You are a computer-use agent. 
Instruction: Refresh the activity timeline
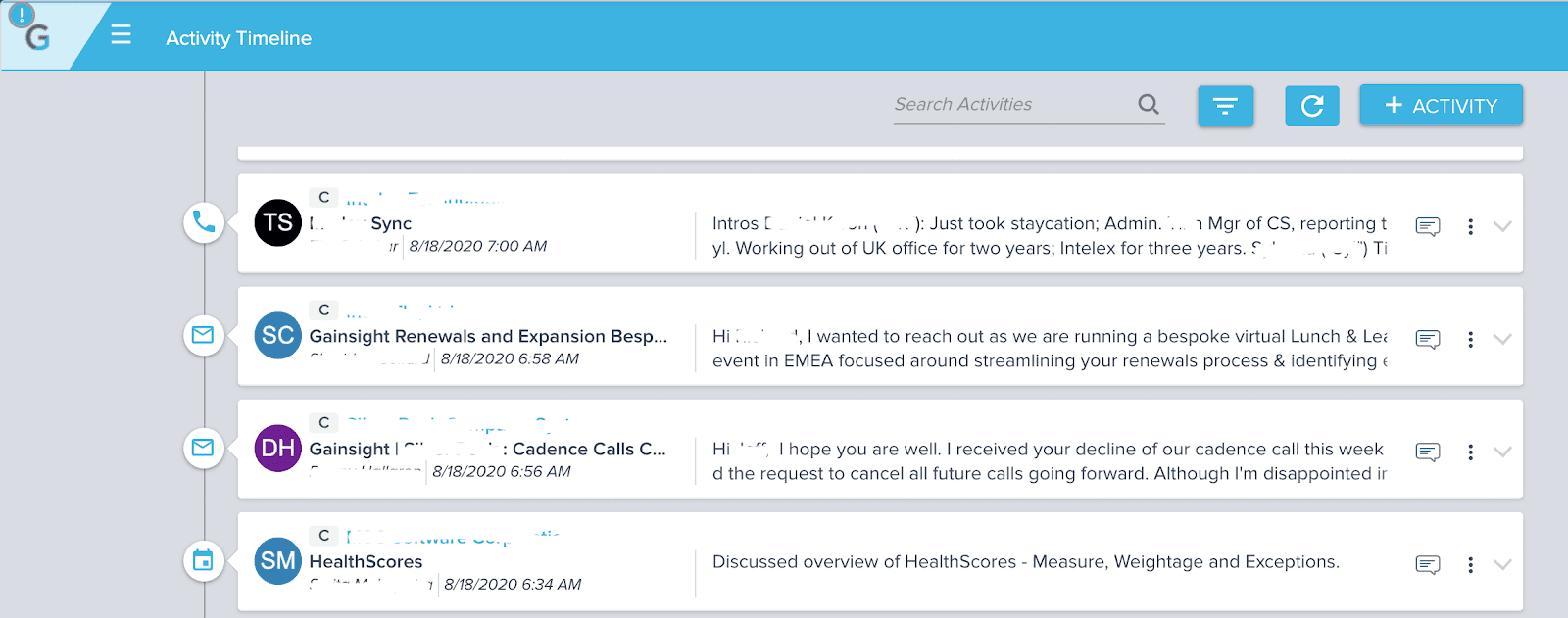click(1311, 106)
